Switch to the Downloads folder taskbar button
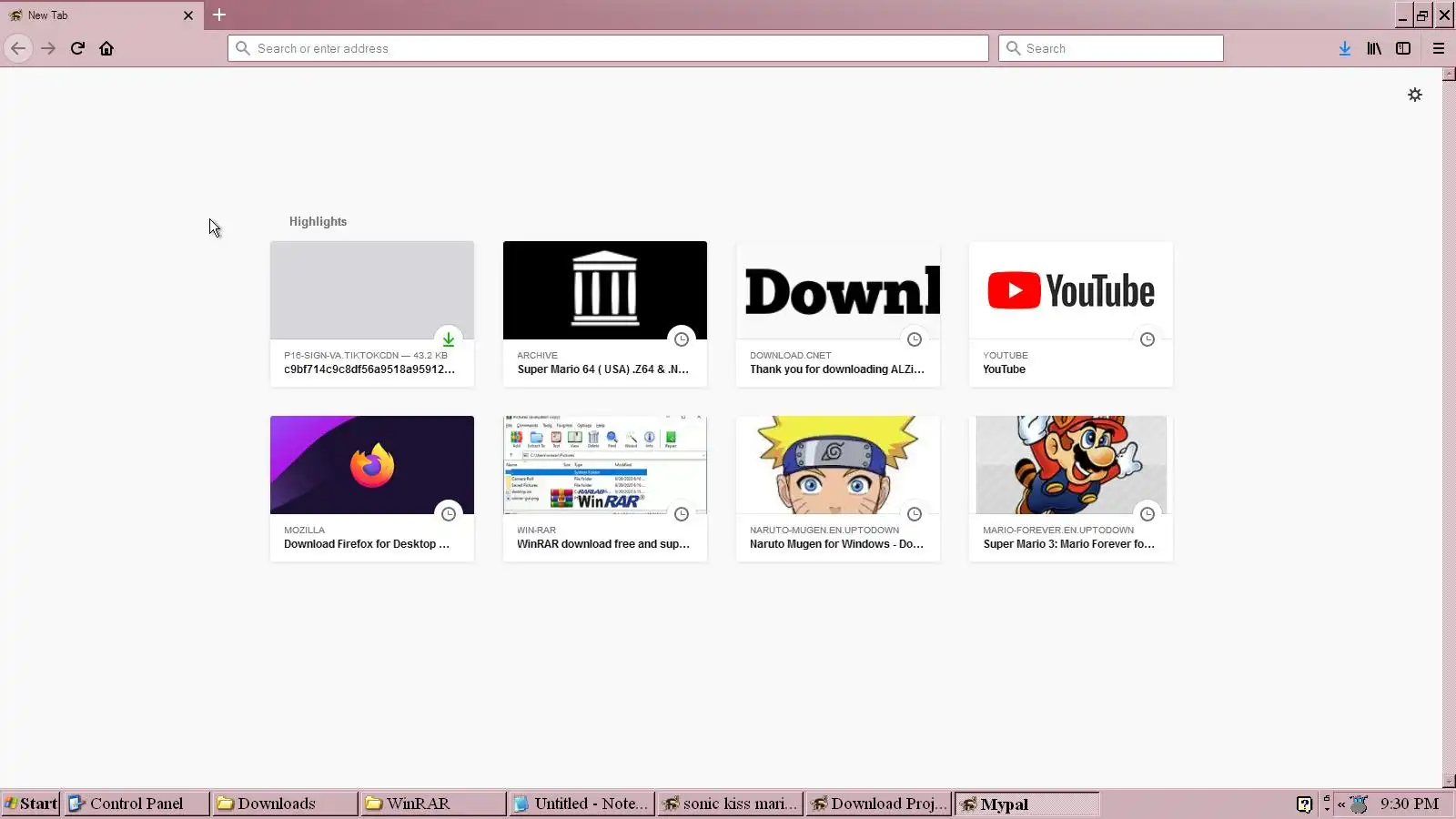The image size is (1456, 819). (285, 804)
